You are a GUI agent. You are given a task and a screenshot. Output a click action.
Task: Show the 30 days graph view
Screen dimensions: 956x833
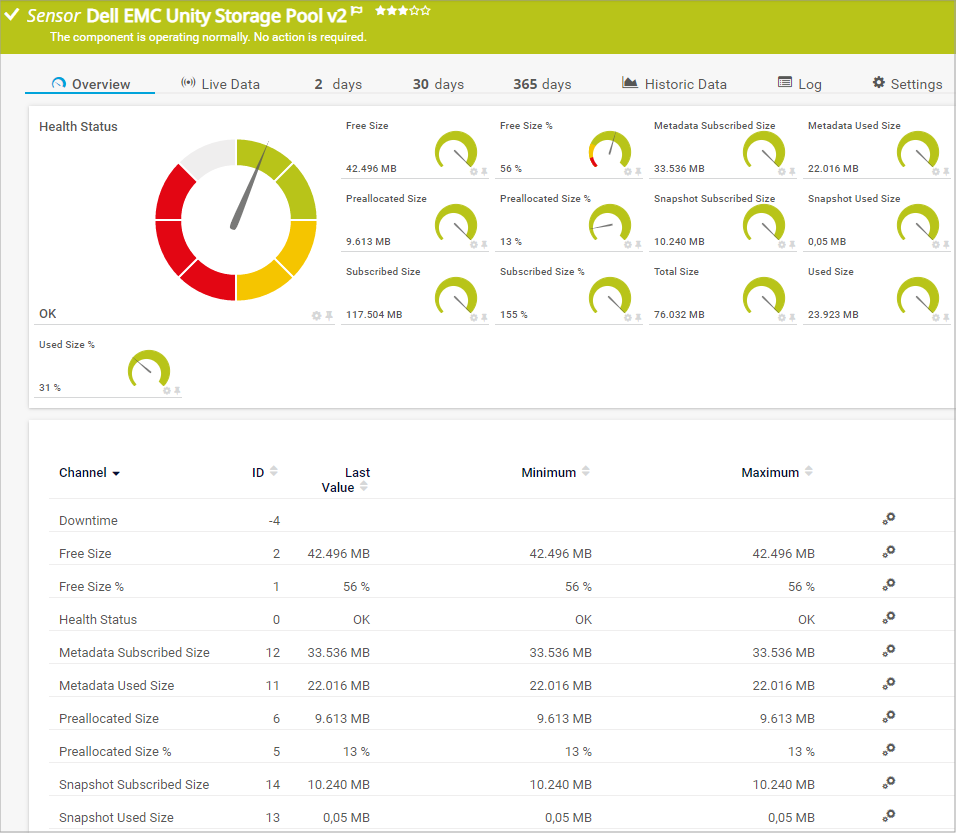(438, 84)
